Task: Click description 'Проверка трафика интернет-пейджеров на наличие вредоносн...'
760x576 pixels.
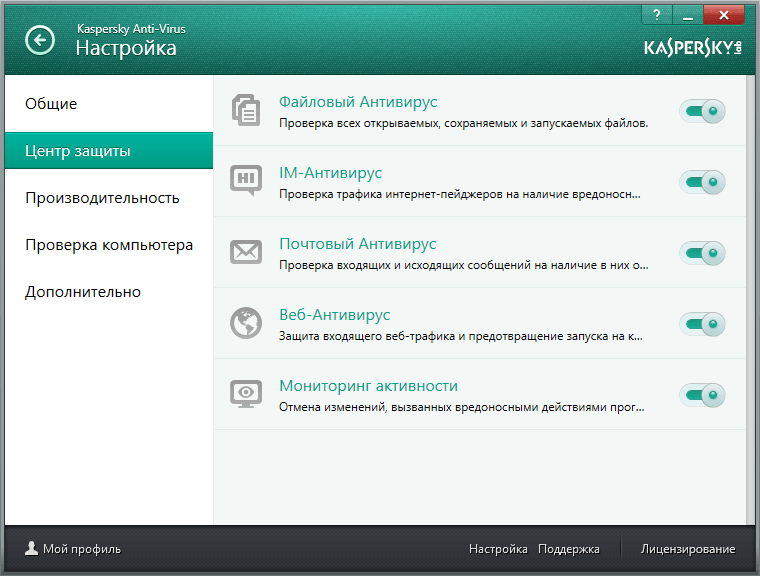Action: (x=459, y=194)
